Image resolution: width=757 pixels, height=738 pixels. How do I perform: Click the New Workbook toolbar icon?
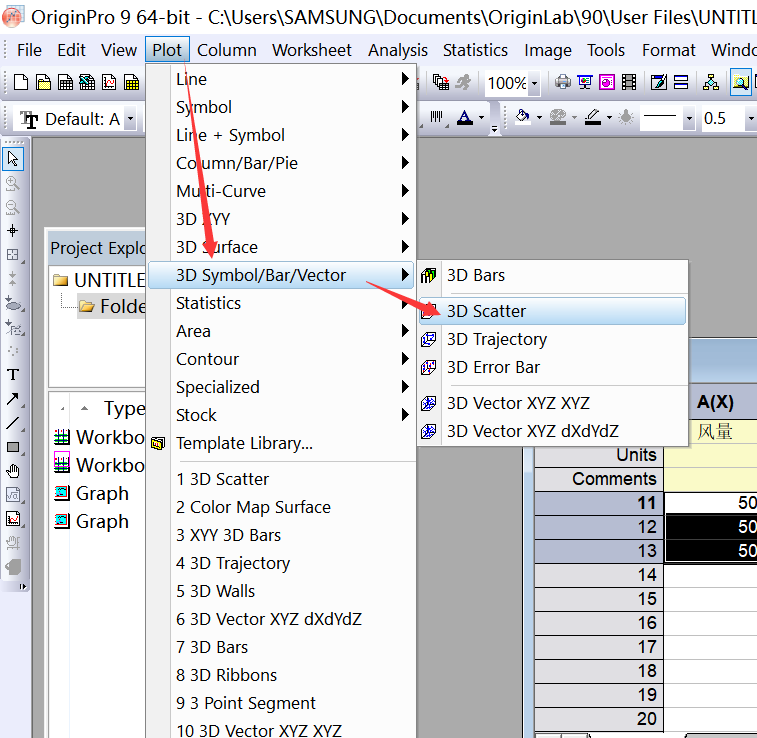click(x=65, y=83)
